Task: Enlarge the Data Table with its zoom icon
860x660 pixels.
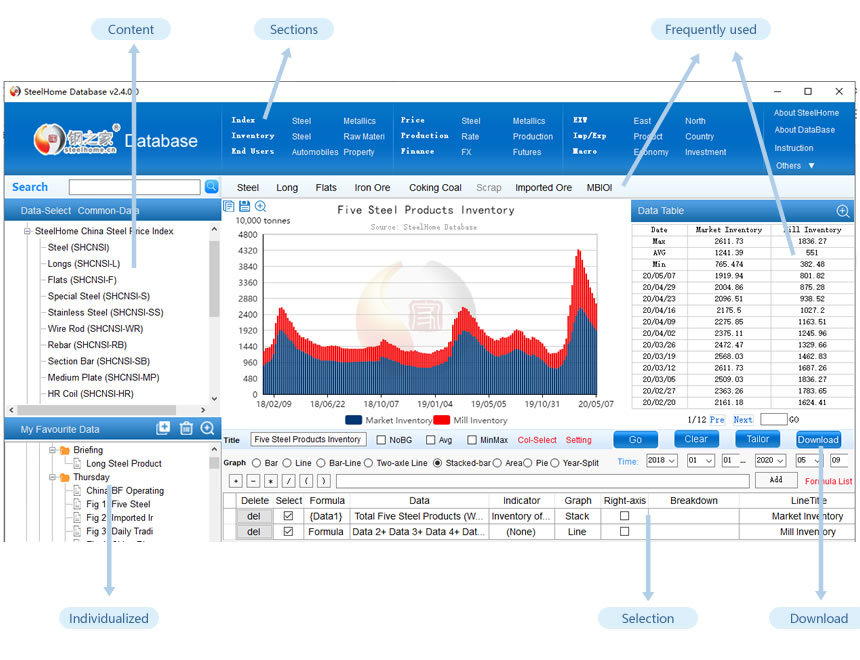Action: pyautogui.click(x=842, y=211)
